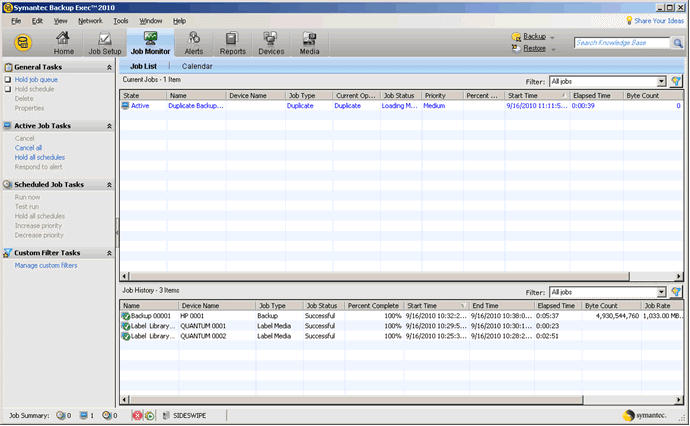
Task: Click the QUANTUM 0002 row success icon
Action: 126,336
